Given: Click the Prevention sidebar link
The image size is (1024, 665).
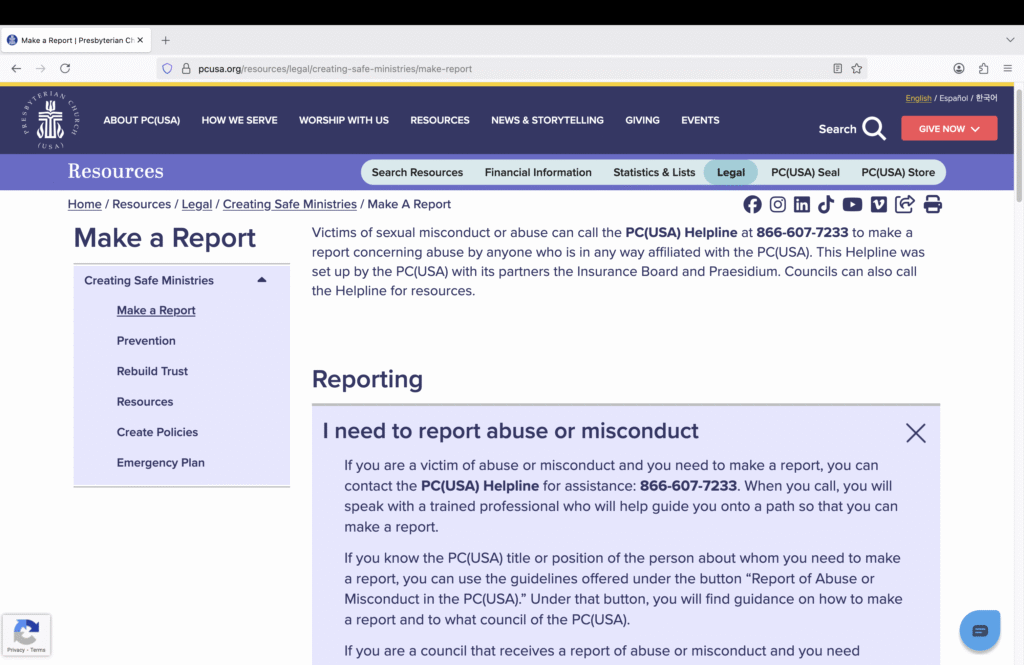Looking at the screenshot, I should [146, 340].
